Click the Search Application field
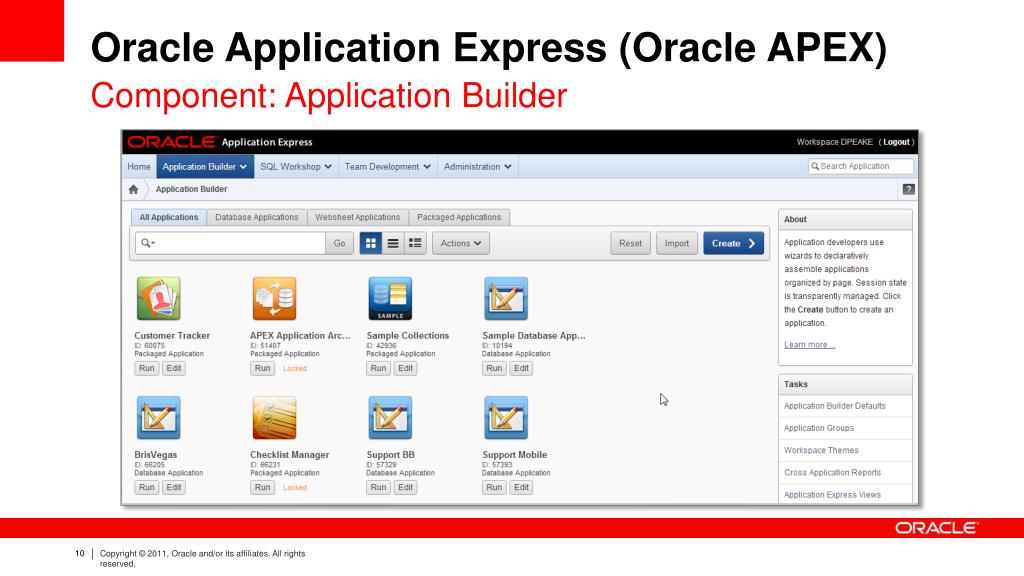Image resolution: width=1024 pixels, height=576 pixels. (861, 167)
